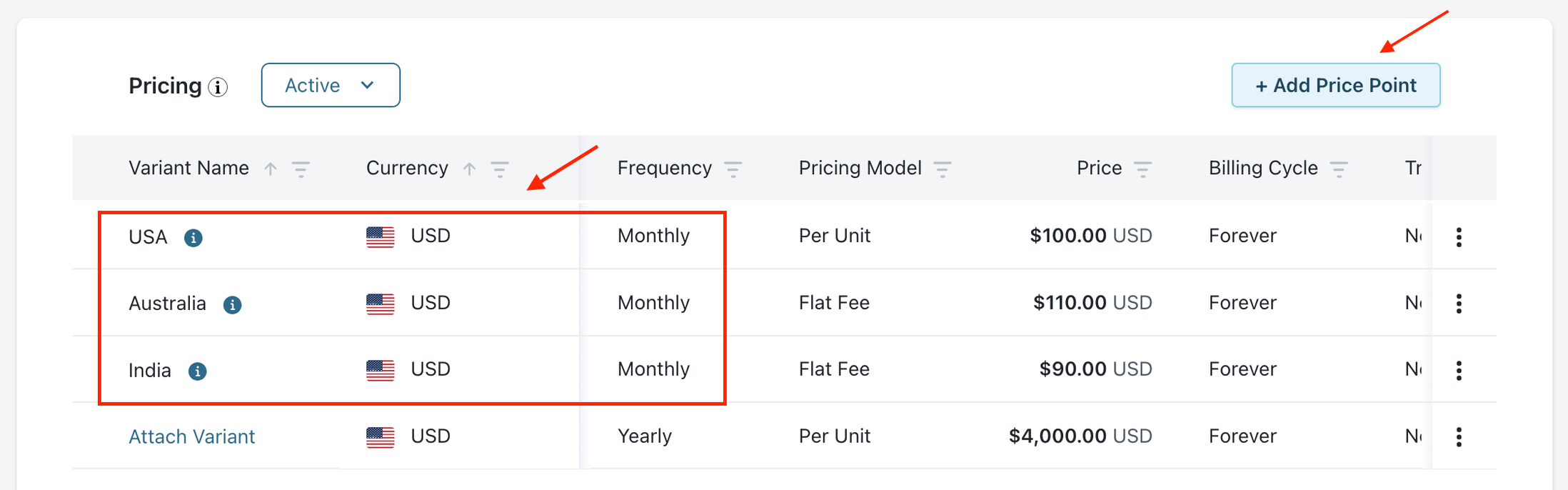Select the $4,000.00 USD price cell

point(1080,436)
